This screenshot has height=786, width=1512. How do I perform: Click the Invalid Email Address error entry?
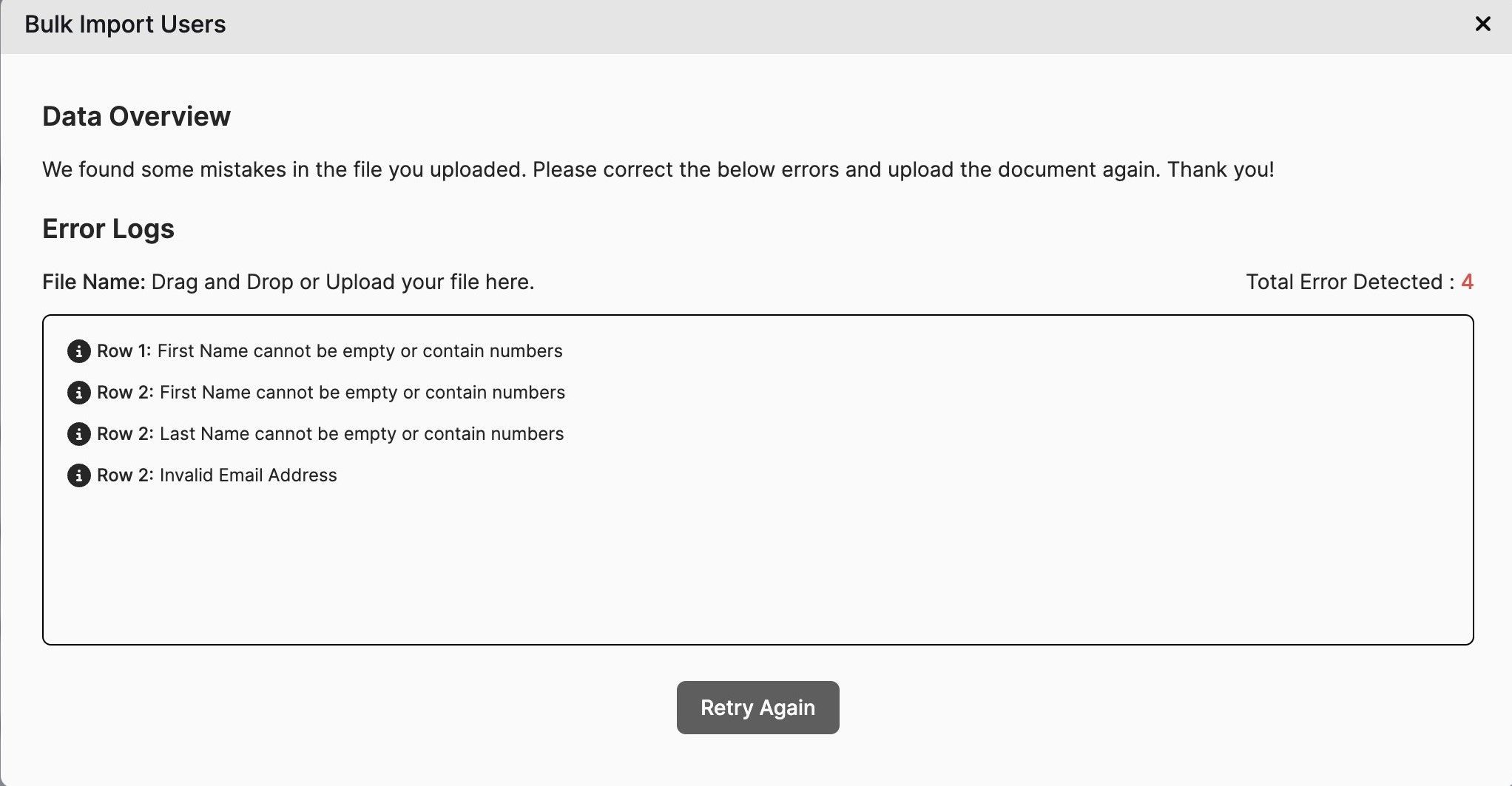click(x=248, y=475)
